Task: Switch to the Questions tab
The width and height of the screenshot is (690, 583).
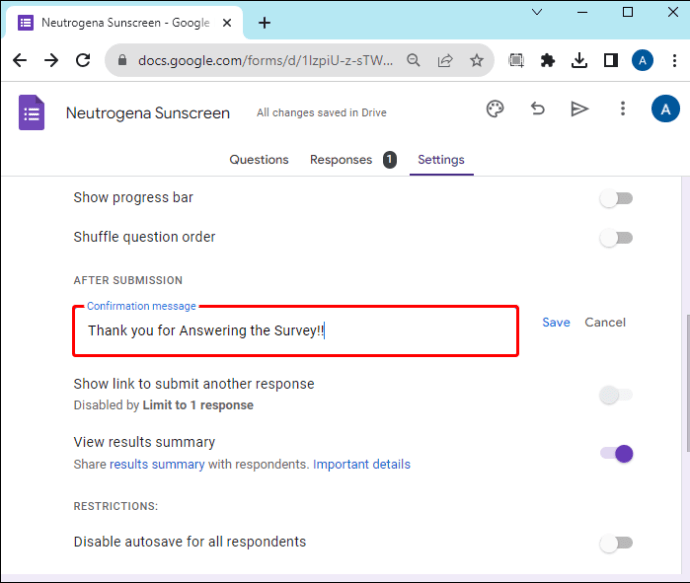Action: click(x=259, y=159)
